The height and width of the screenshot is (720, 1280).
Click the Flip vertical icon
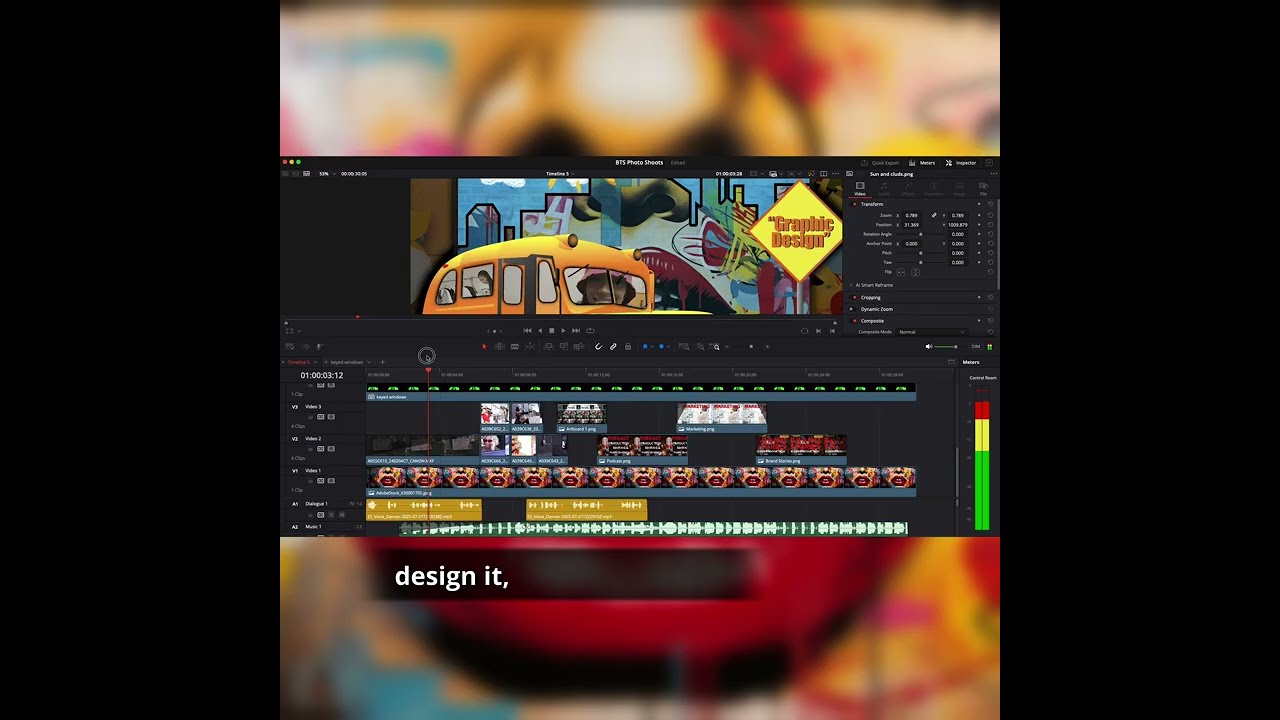[x=915, y=272]
